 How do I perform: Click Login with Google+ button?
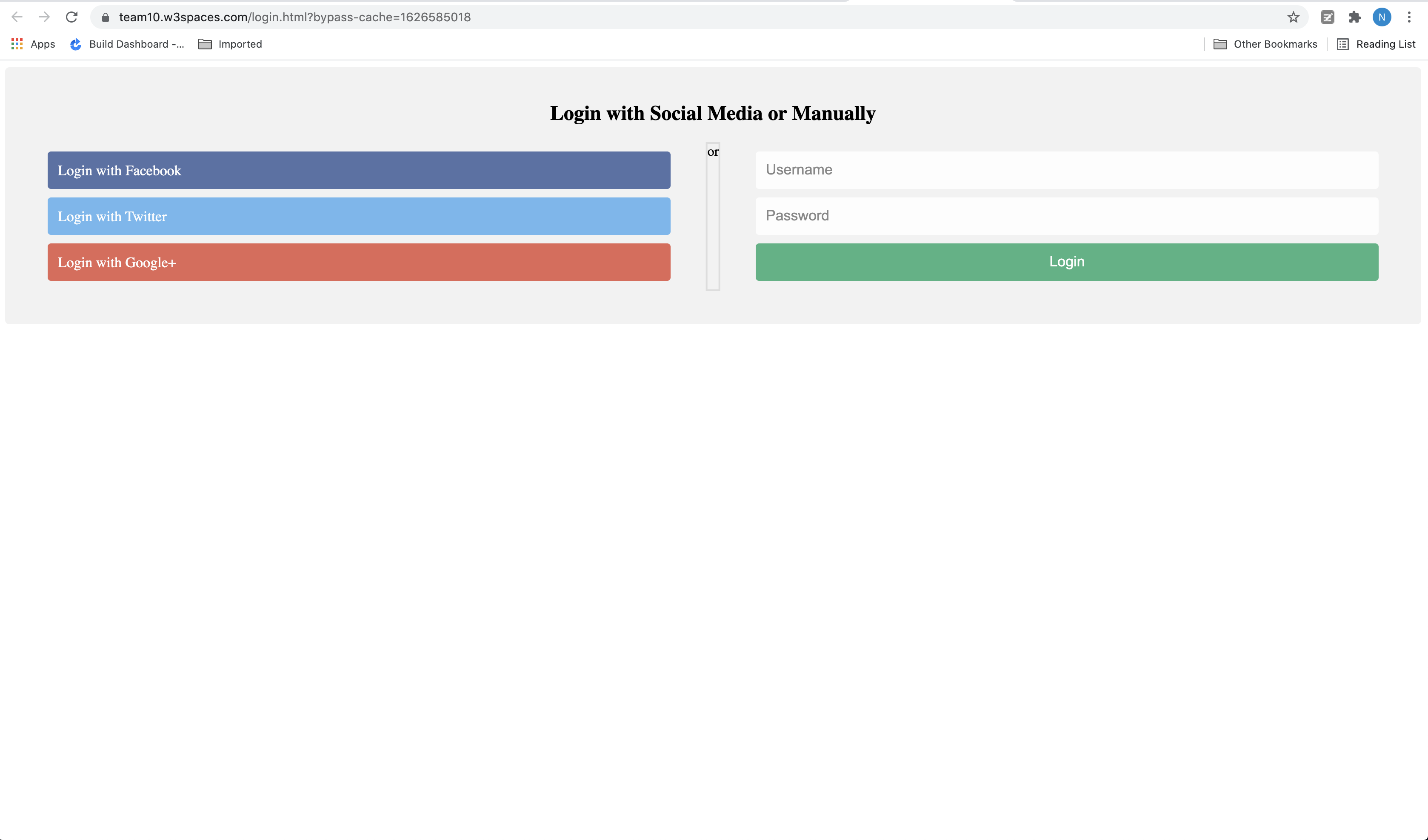click(359, 262)
